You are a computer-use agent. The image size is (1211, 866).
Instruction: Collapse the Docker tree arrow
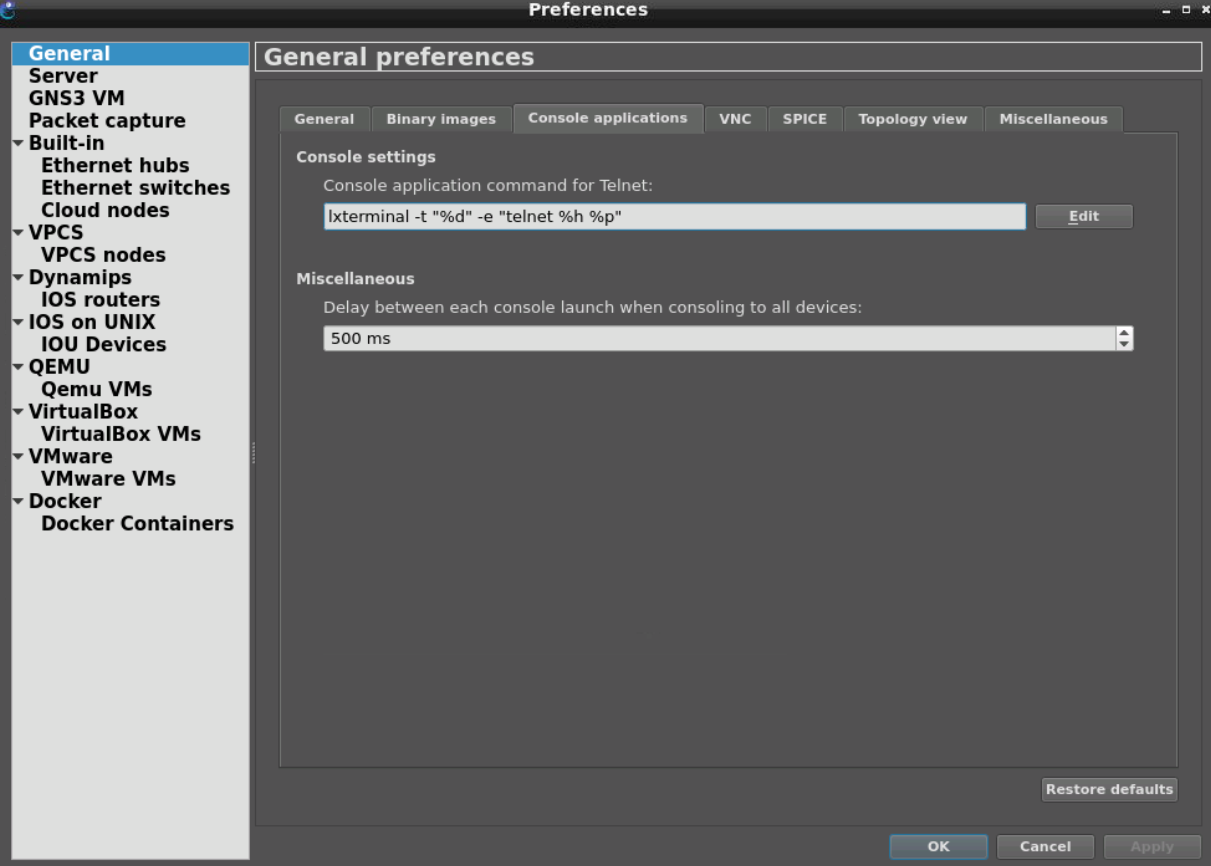click(x=19, y=502)
